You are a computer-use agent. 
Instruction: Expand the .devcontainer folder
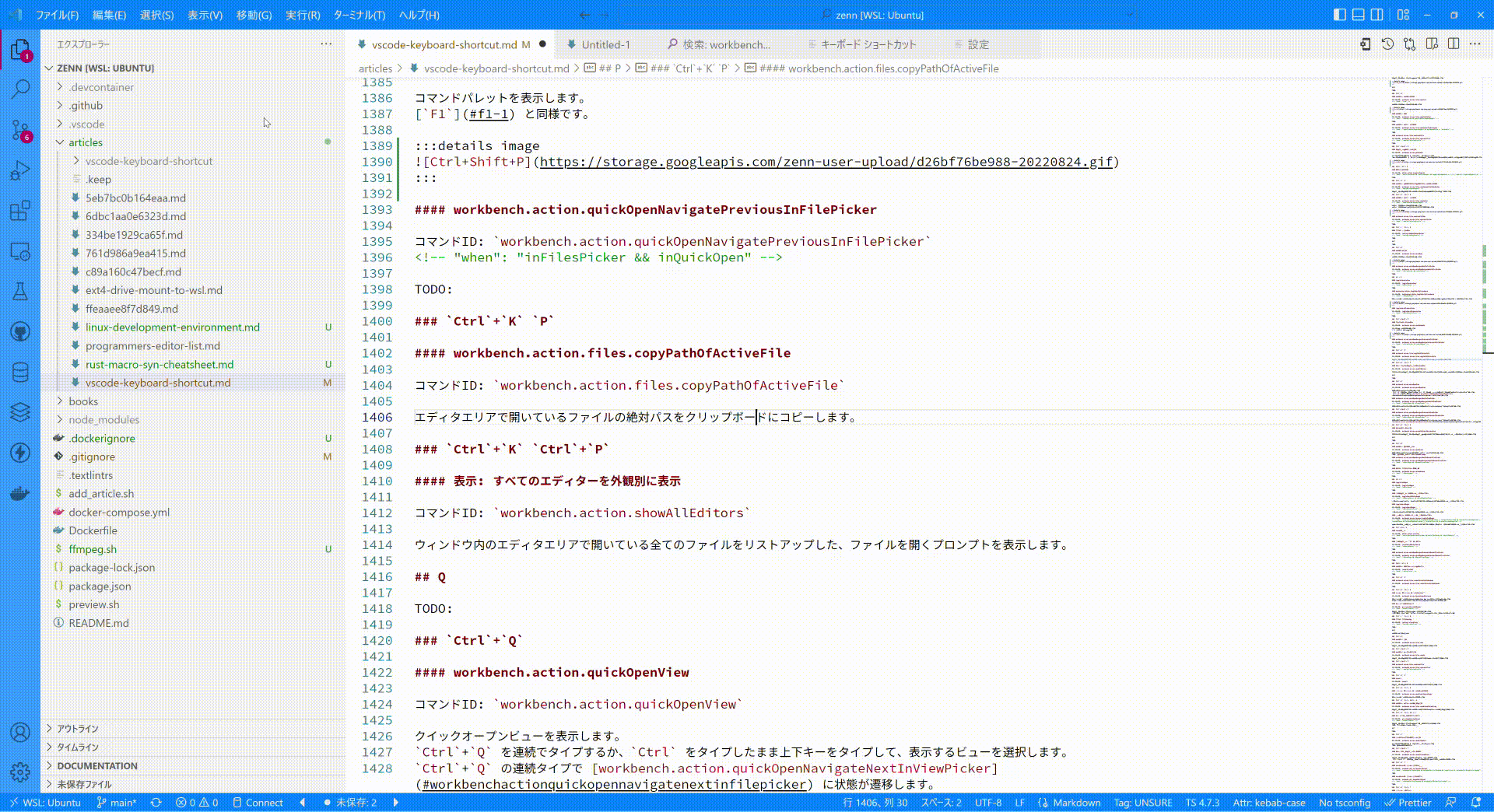pos(193,87)
